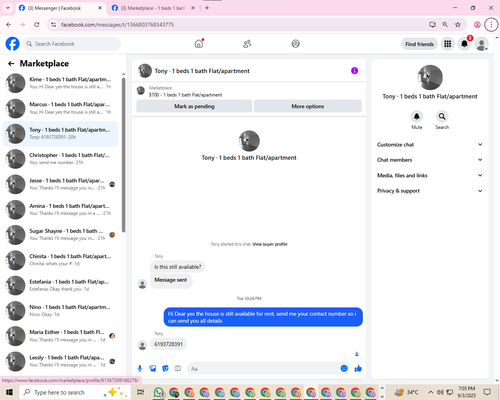Open Estefania's conversation
This screenshot has width=500, height=400.
pos(60,285)
